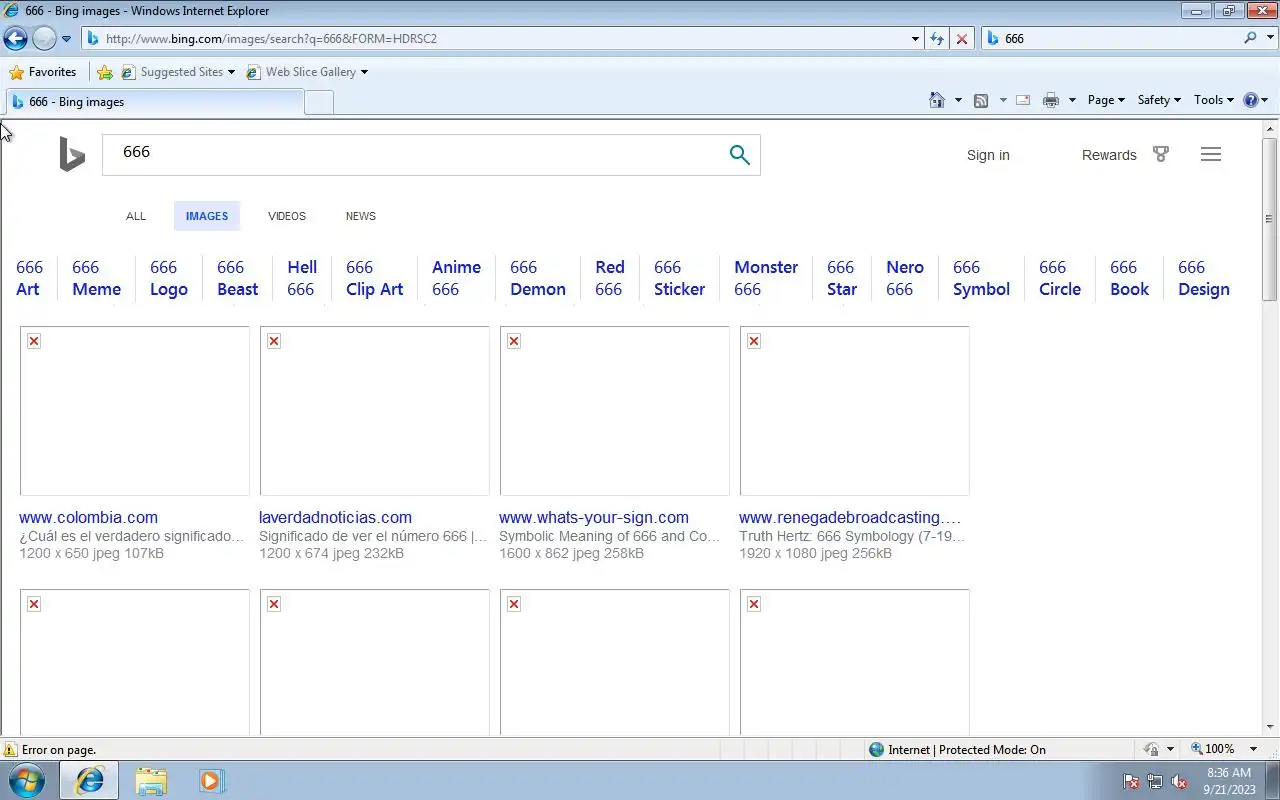Click the Print icon
Image resolution: width=1280 pixels, height=800 pixels.
click(1051, 100)
